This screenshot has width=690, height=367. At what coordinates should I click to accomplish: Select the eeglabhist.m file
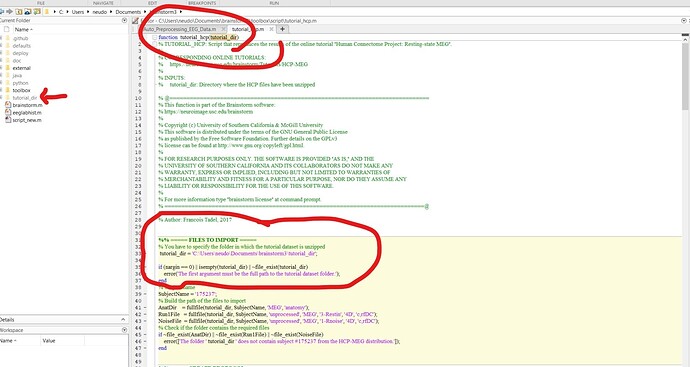click(27, 113)
